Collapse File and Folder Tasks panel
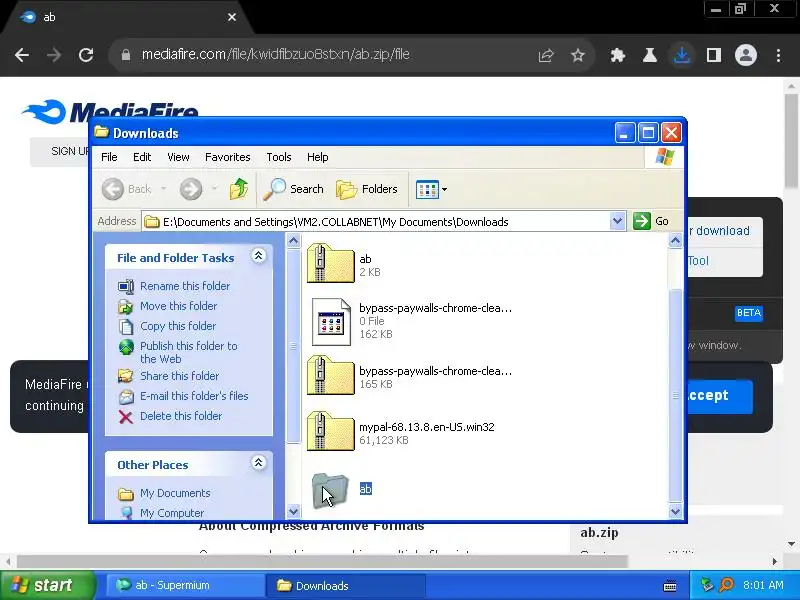The height and width of the screenshot is (600, 800). point(259,256)
